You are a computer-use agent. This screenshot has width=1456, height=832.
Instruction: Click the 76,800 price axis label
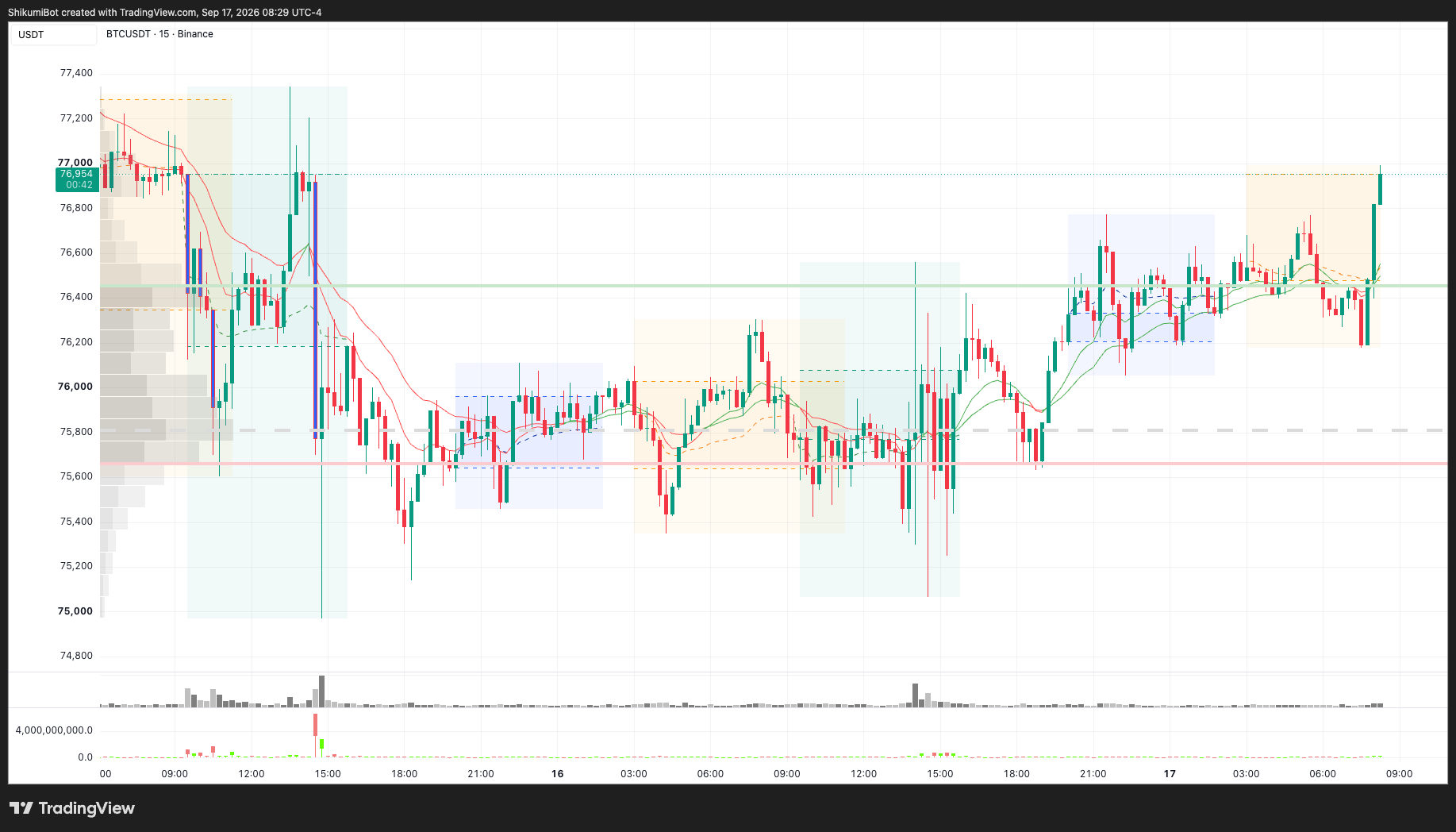click(x=76, y=208)
